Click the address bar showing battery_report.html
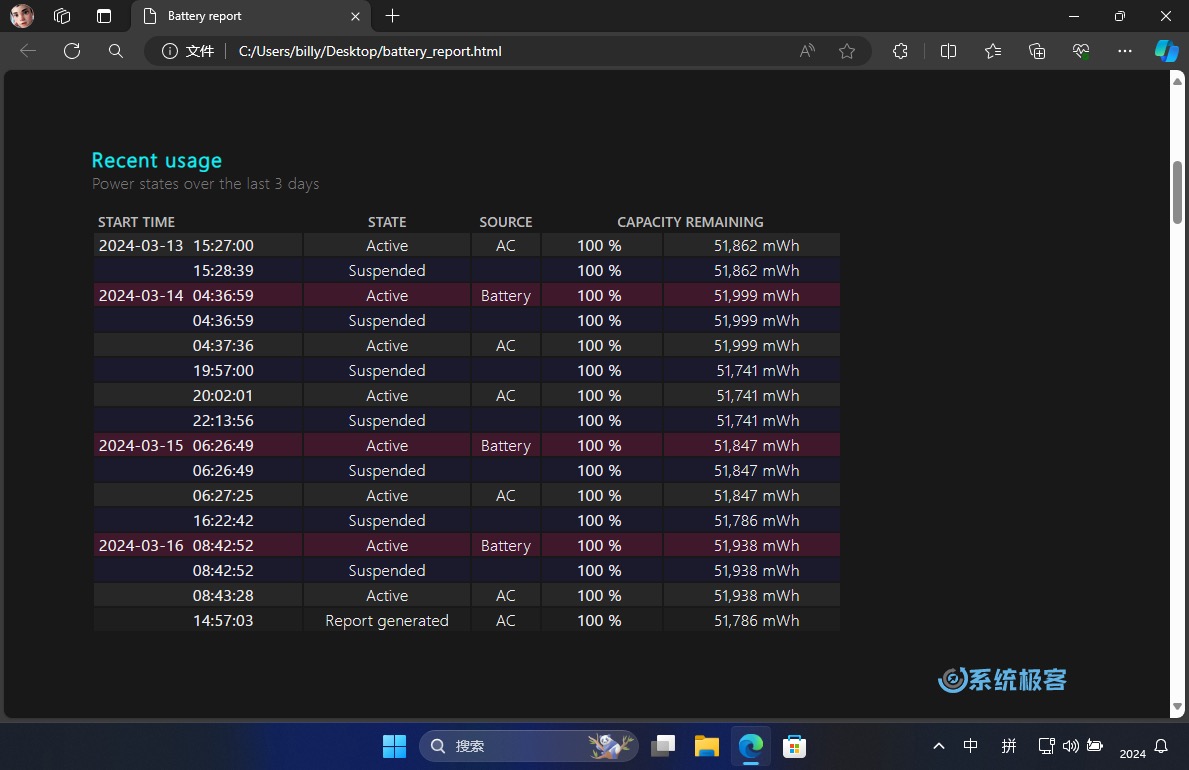This screenshot has width=1189, height=770. pyautogui.click(x=500, y=51)
